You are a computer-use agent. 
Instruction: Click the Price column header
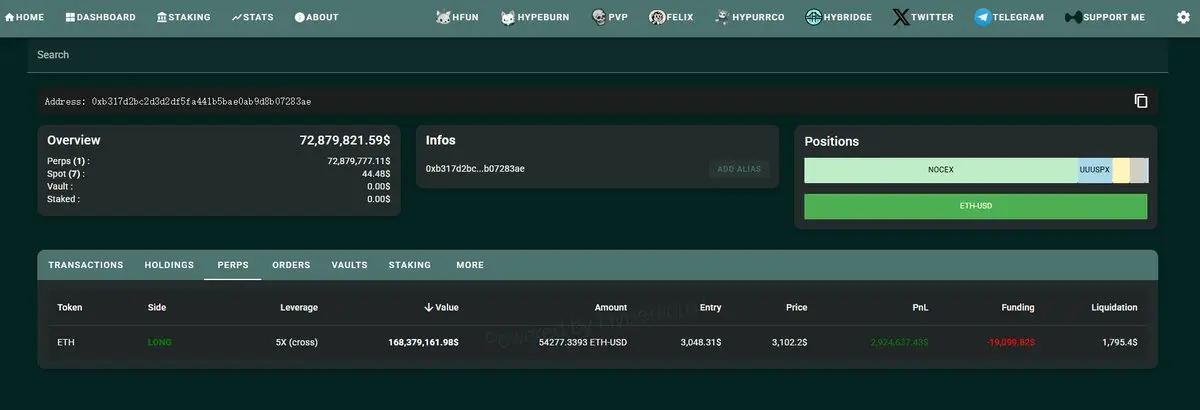(x=796, y=307)
